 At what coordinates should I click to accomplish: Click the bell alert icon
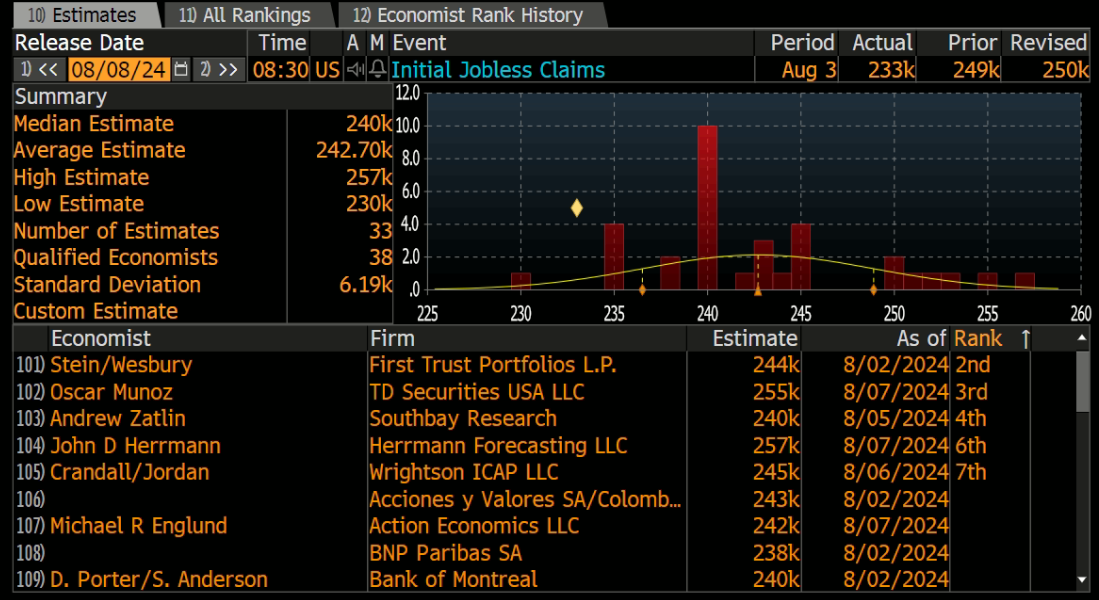click(378, 69)
